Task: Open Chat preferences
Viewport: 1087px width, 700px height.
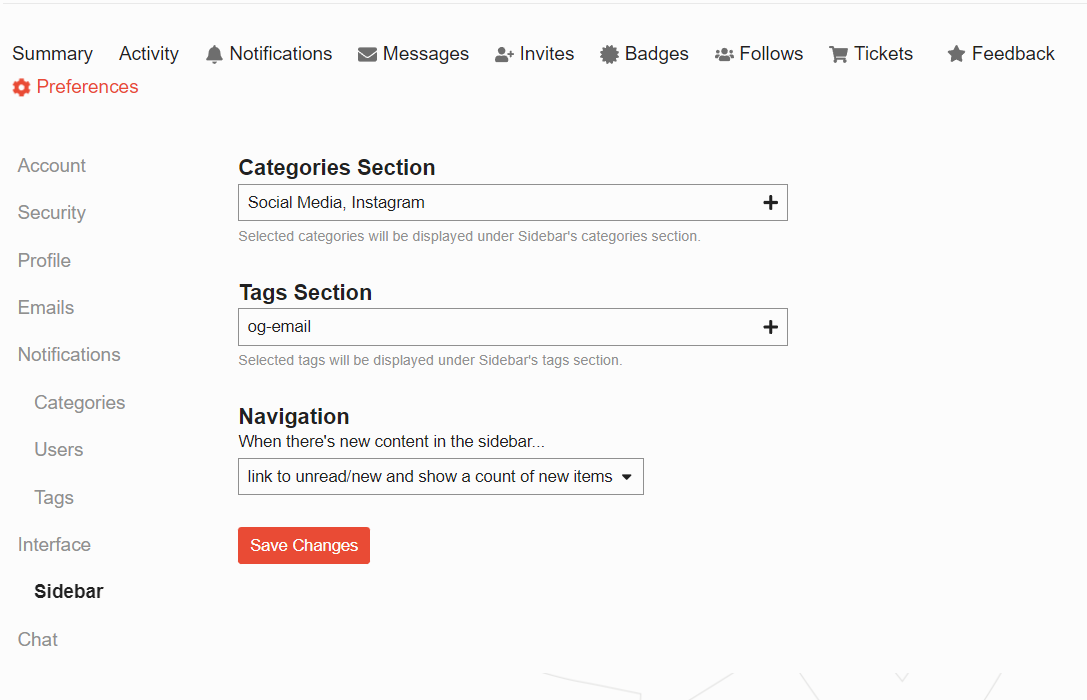Action: 38,639
